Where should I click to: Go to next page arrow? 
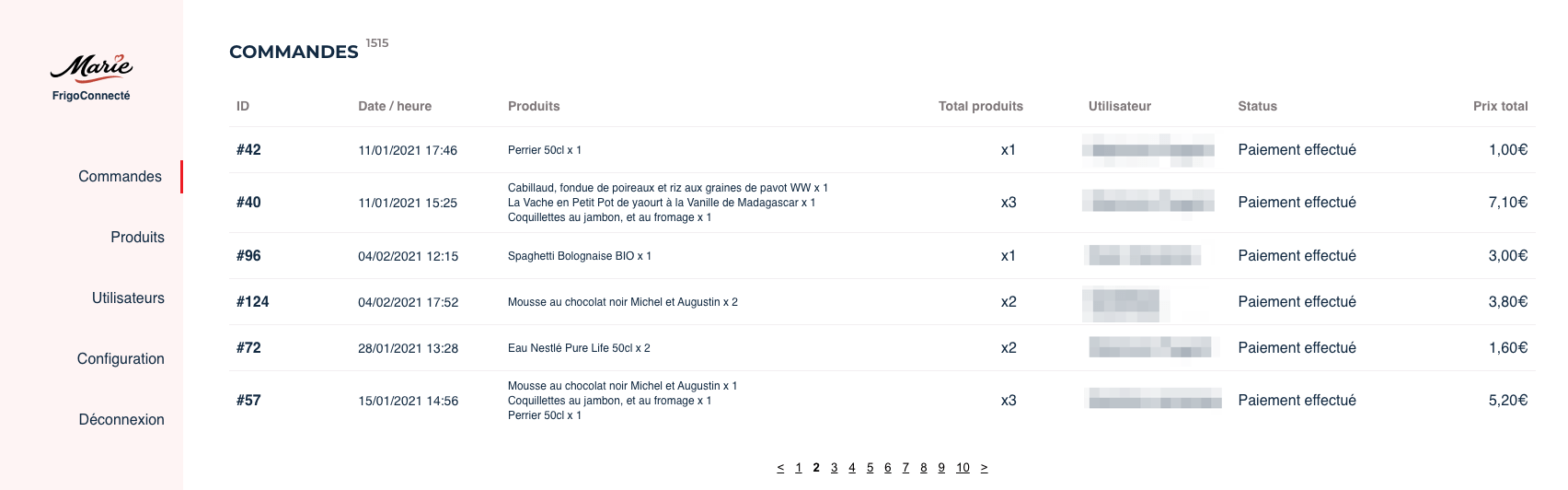click(984, 468)
